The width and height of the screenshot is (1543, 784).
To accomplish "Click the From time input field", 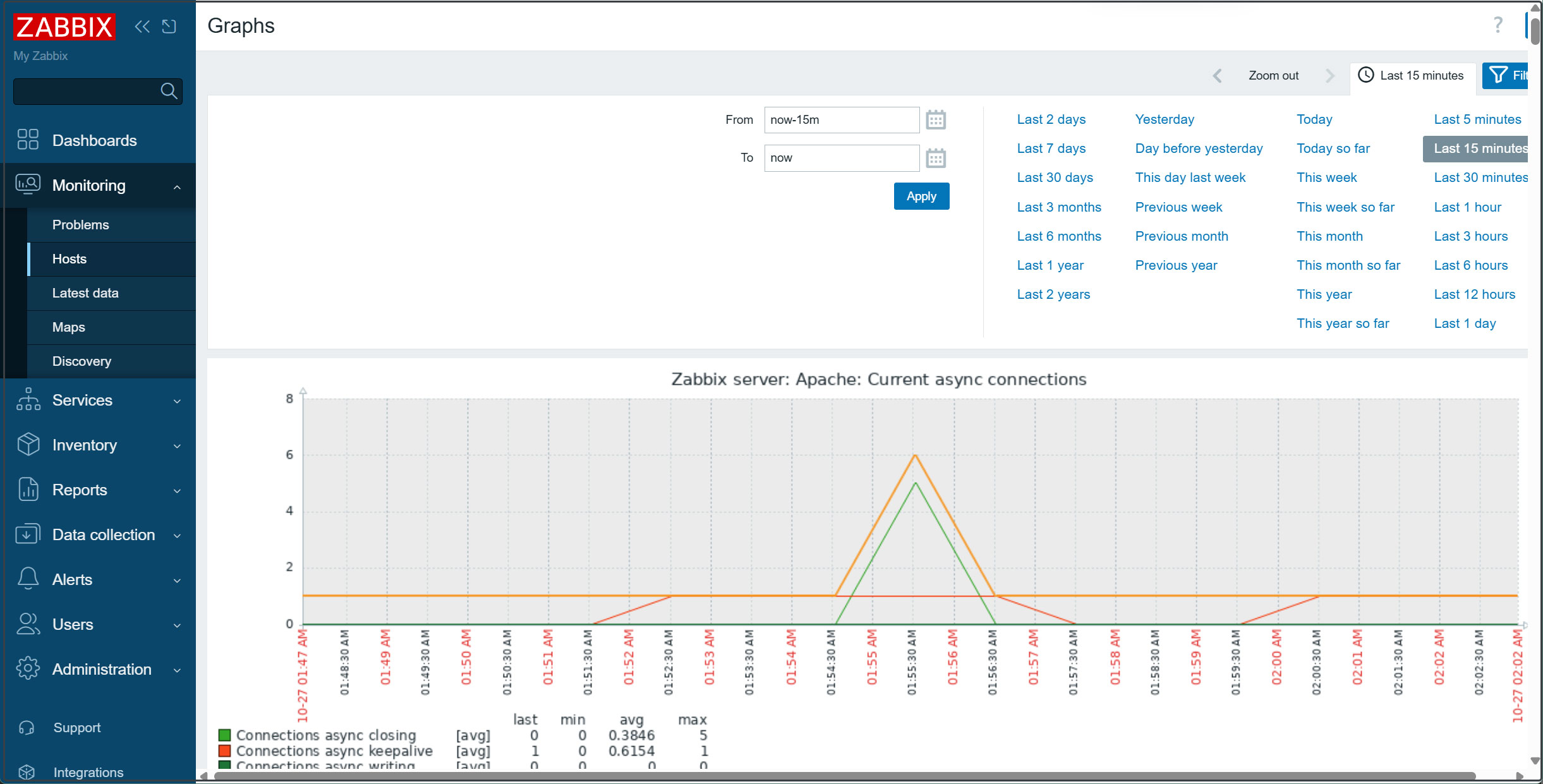I will coord(841,120).
